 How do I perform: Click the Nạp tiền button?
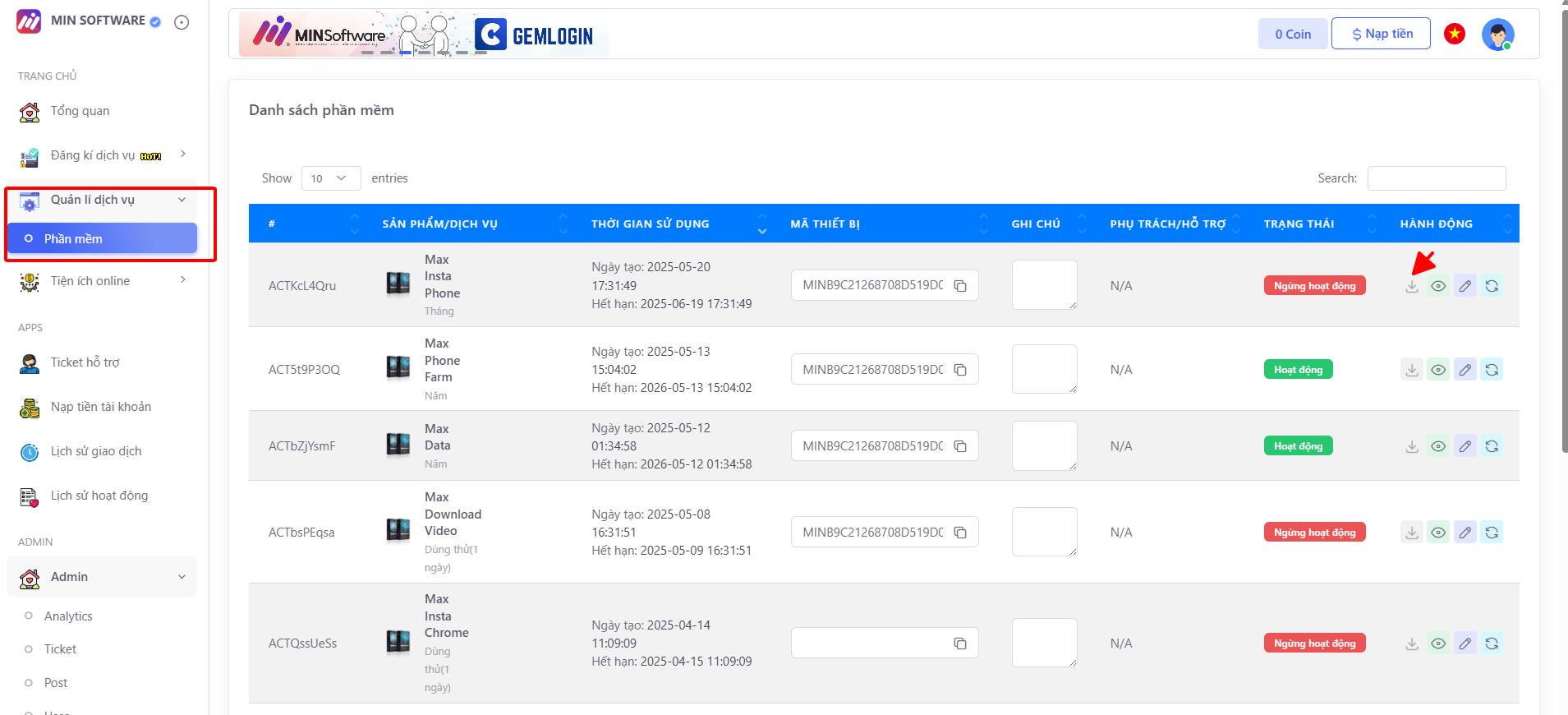coord(1380,34)
